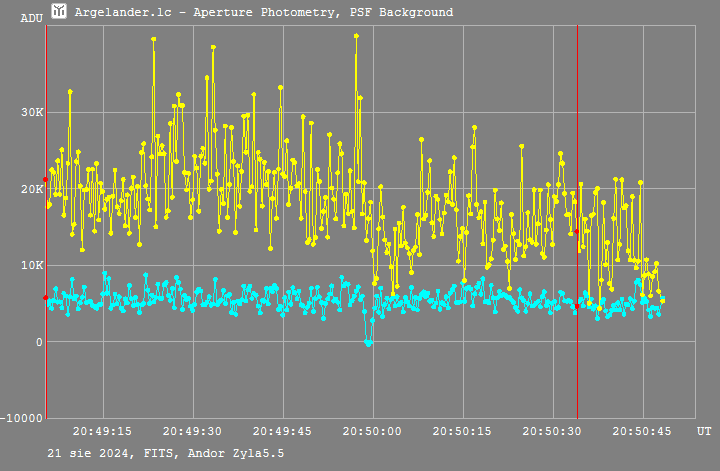The height and width of the screenshot is (471, 720).
Task: Click the title text 'Argelander.lc - Aperture Photometry, PSF Background'
Action: click(264, 12)
